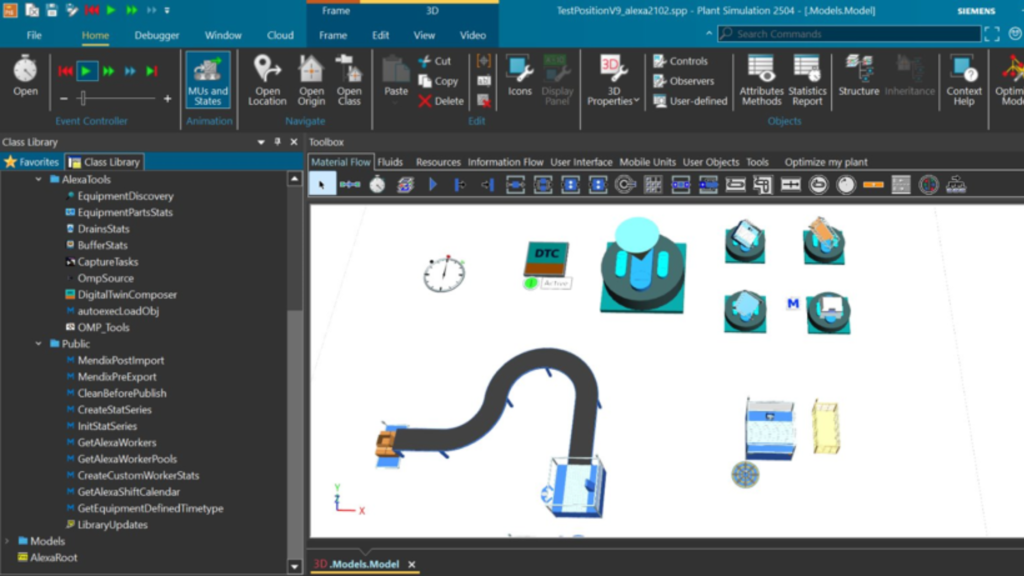Switch to the Cloud ribbon tab
The image size is (1024, 576).
point(280,35)
